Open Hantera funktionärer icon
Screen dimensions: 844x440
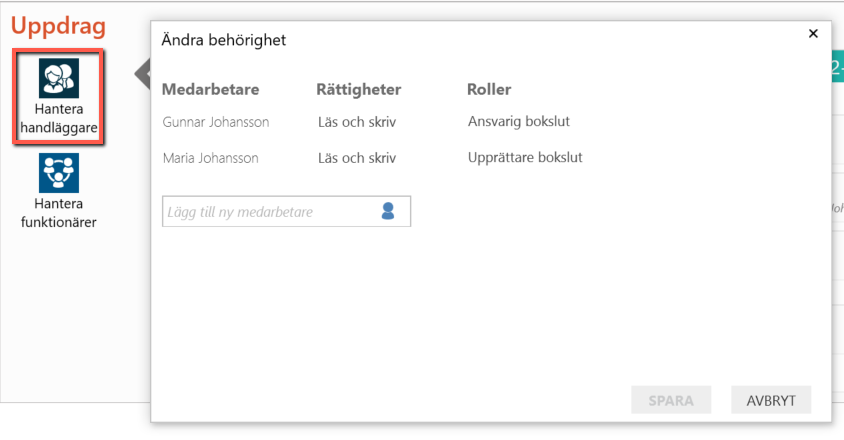[x=59, y=173]
